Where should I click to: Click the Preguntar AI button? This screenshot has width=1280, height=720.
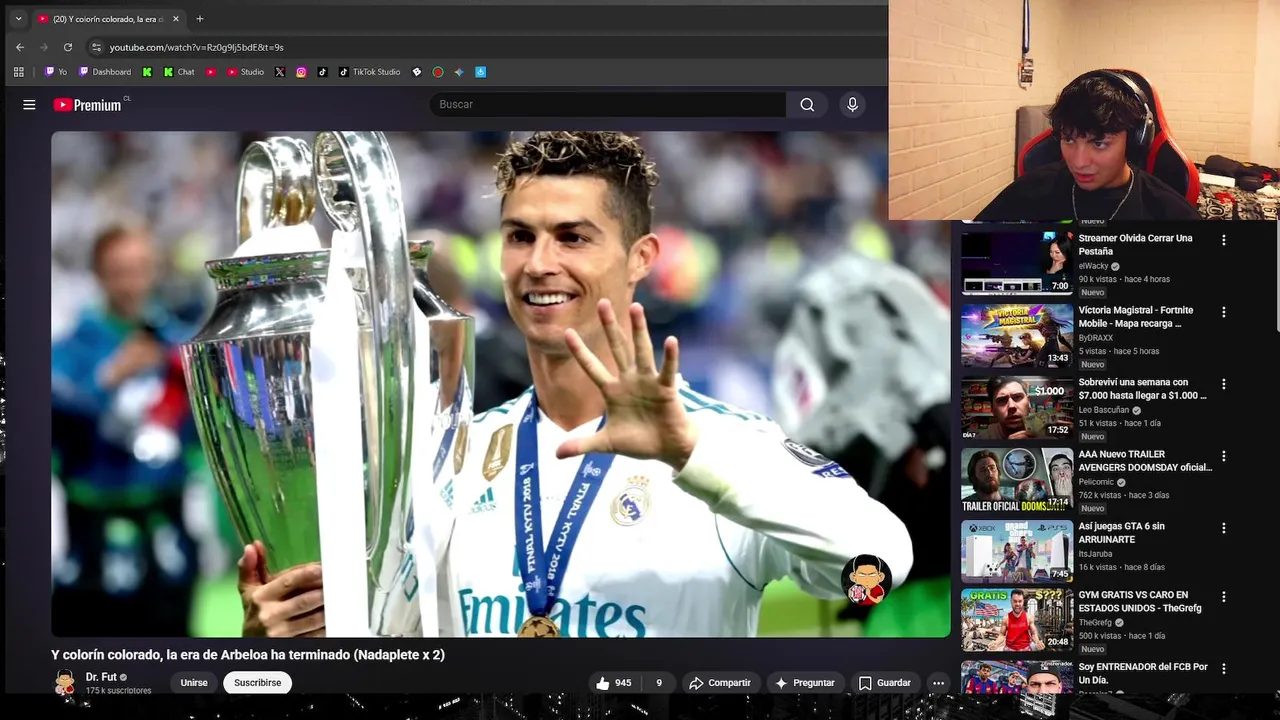(x=805, y=683)
